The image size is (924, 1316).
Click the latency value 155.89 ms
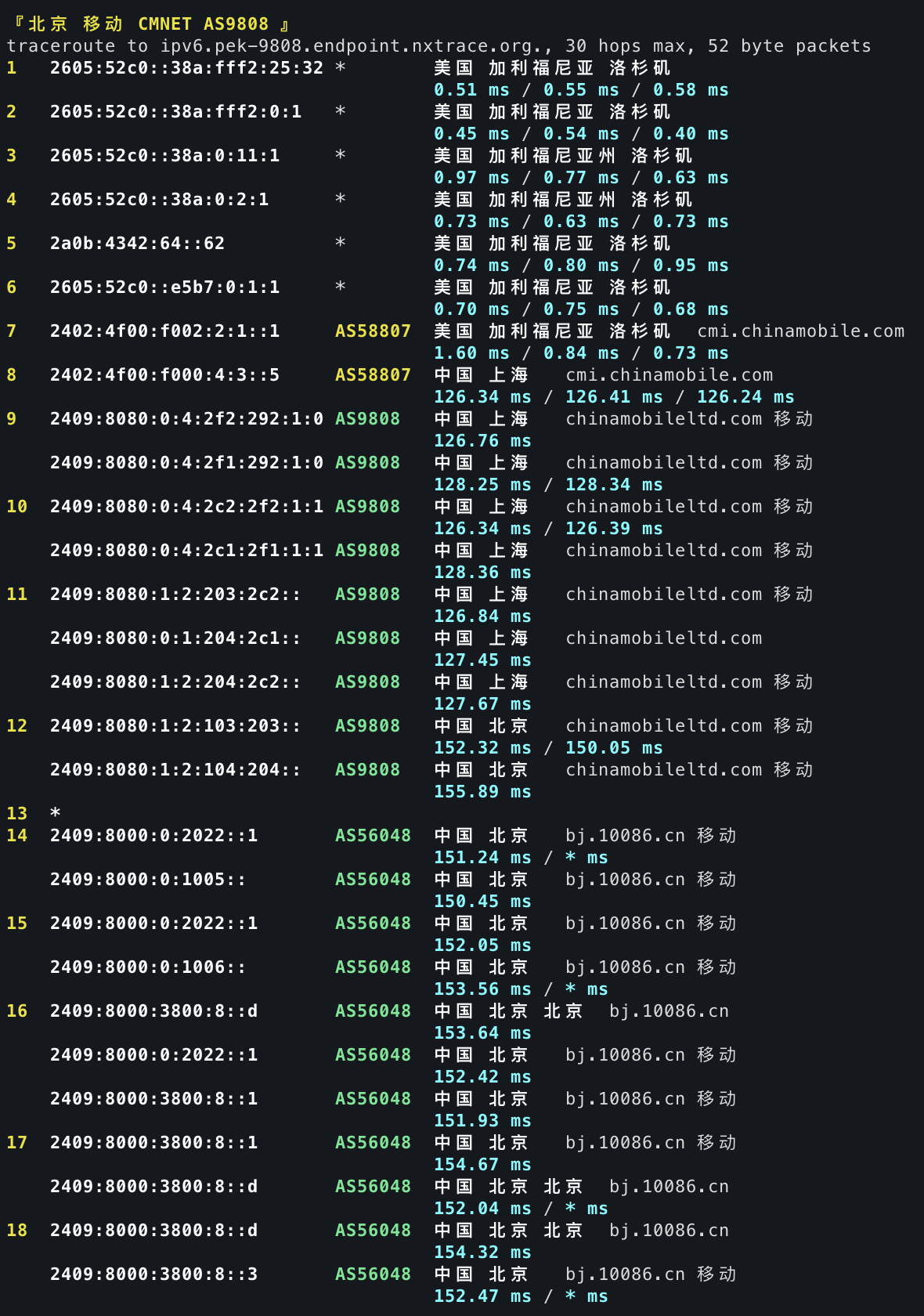[x=482, y=792]
